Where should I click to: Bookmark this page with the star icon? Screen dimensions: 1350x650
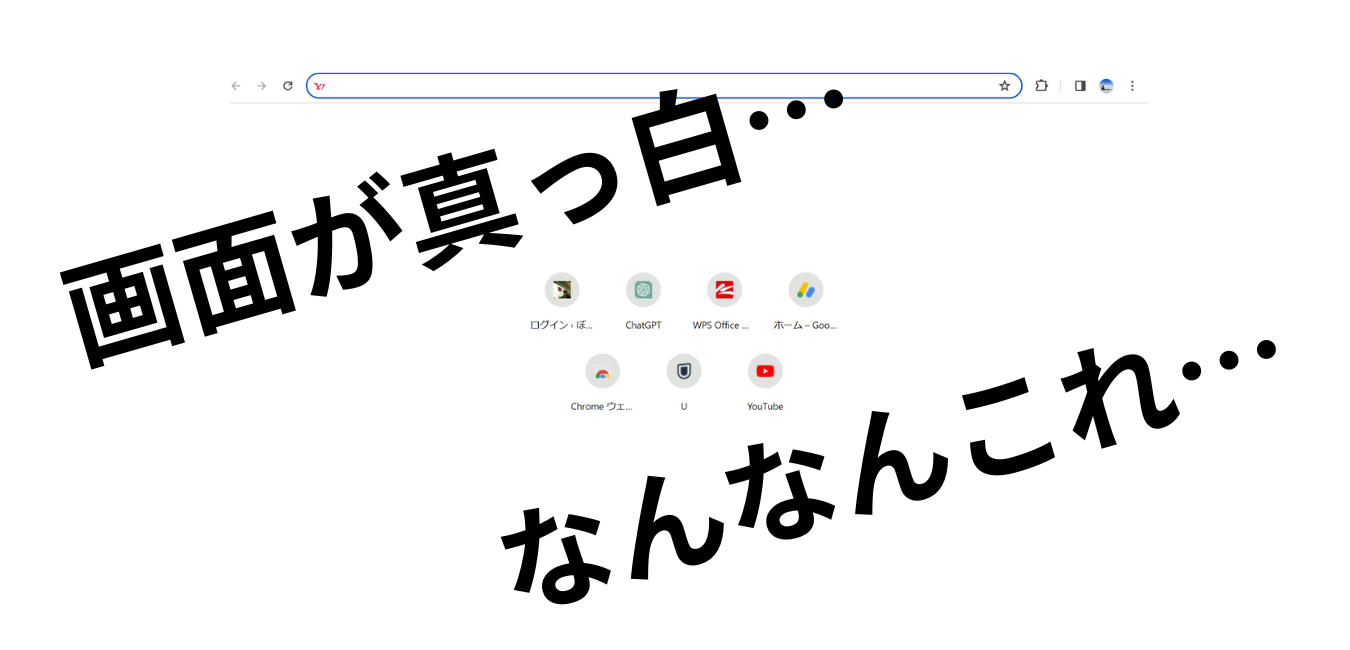point(1004,86)
